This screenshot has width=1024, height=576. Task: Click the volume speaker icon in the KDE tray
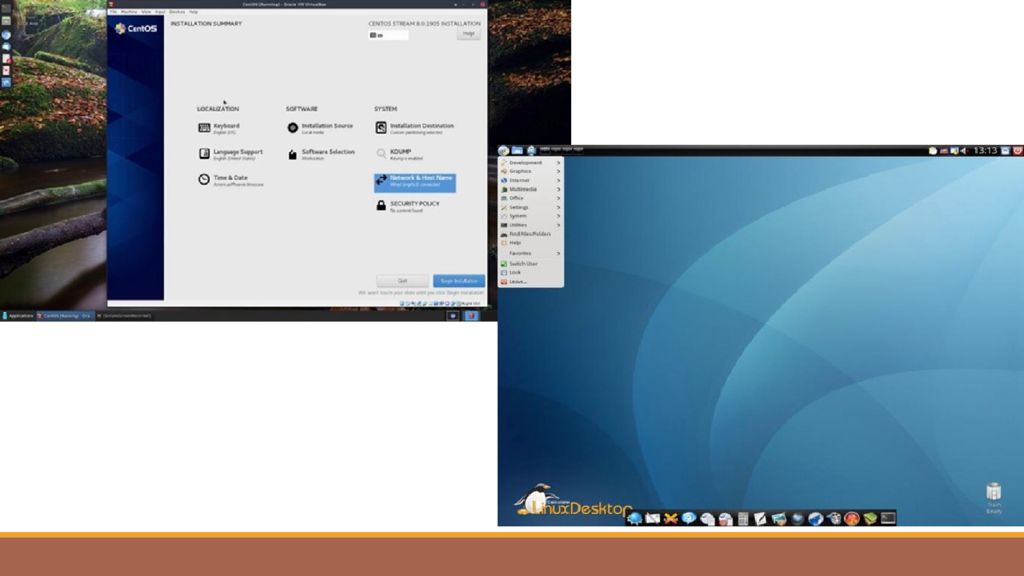coord(964,151)
